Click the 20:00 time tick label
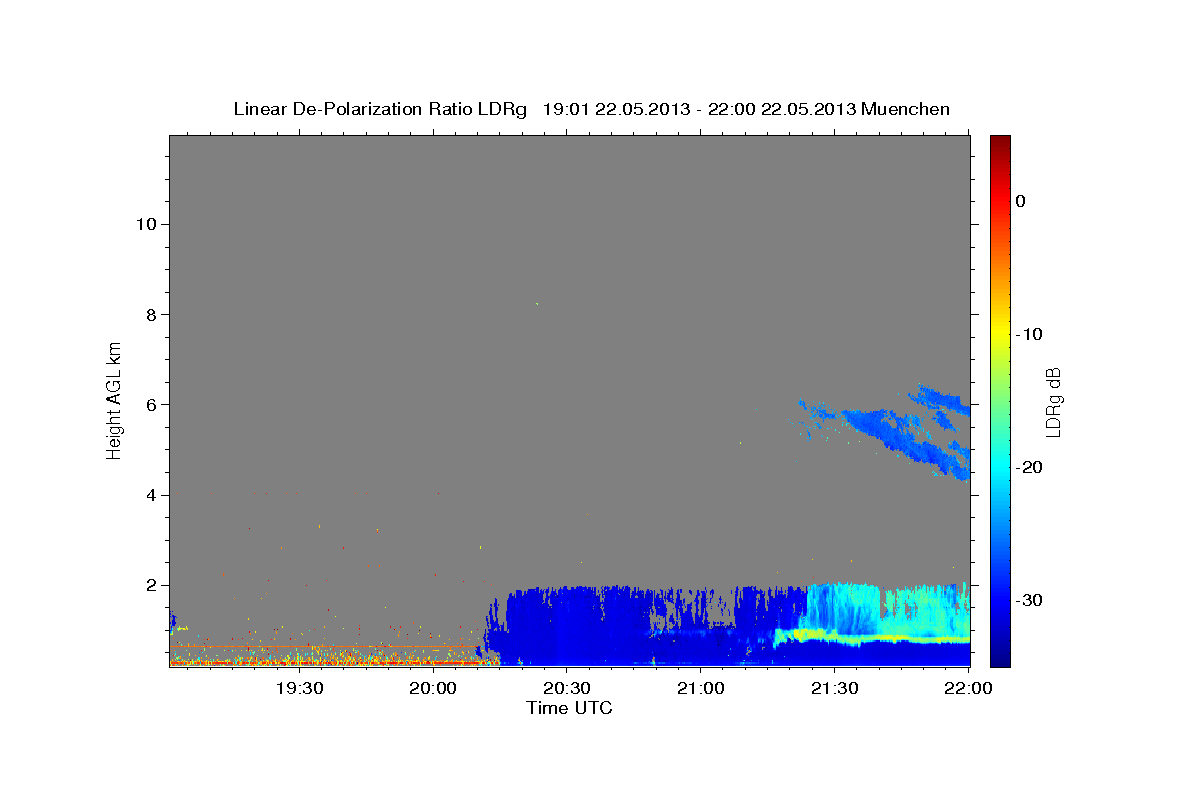Screen dimensions: 1200x800 [433, 688]
